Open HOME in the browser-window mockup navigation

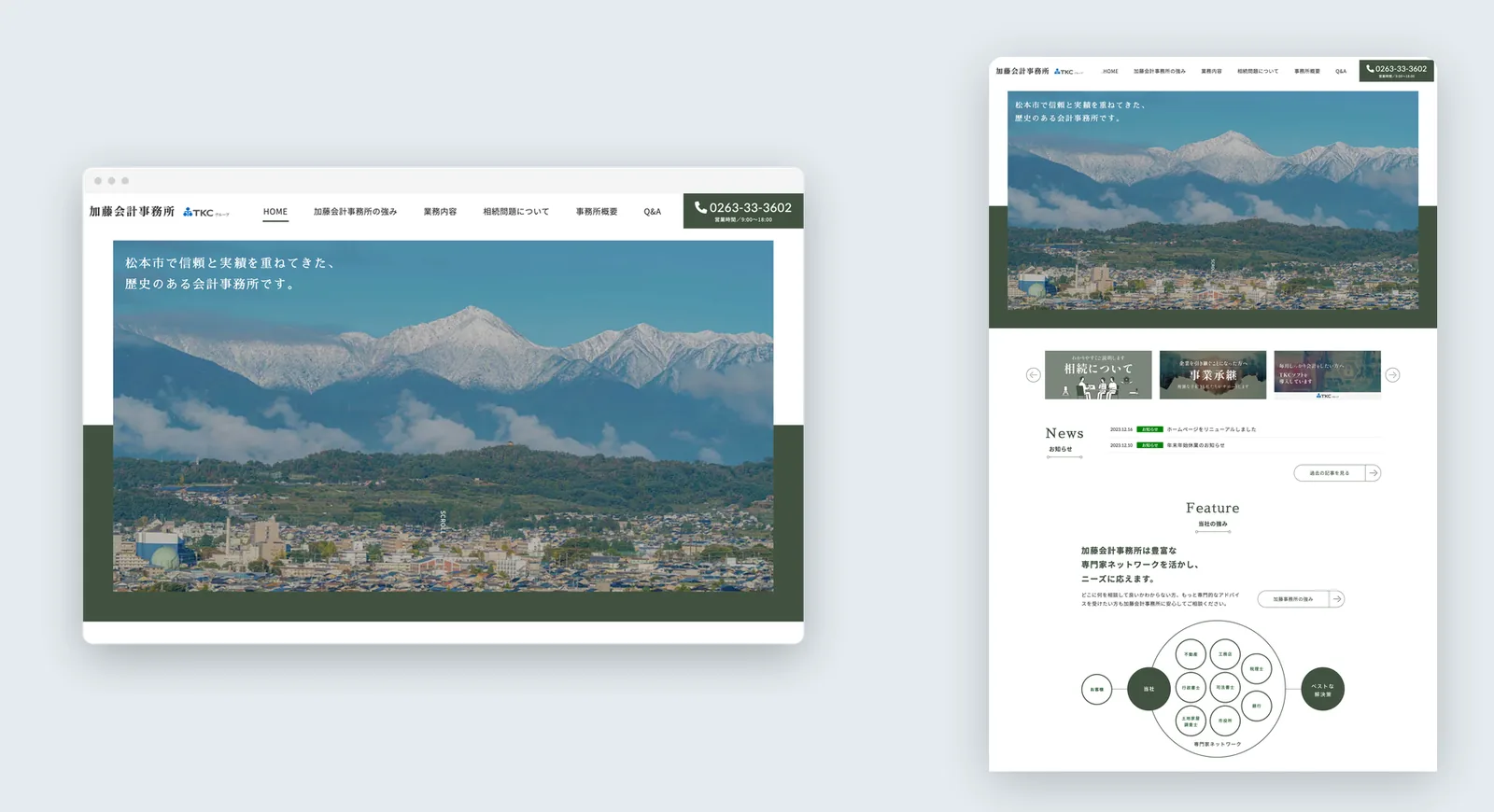pyautogui.click(x=275, y=212)
